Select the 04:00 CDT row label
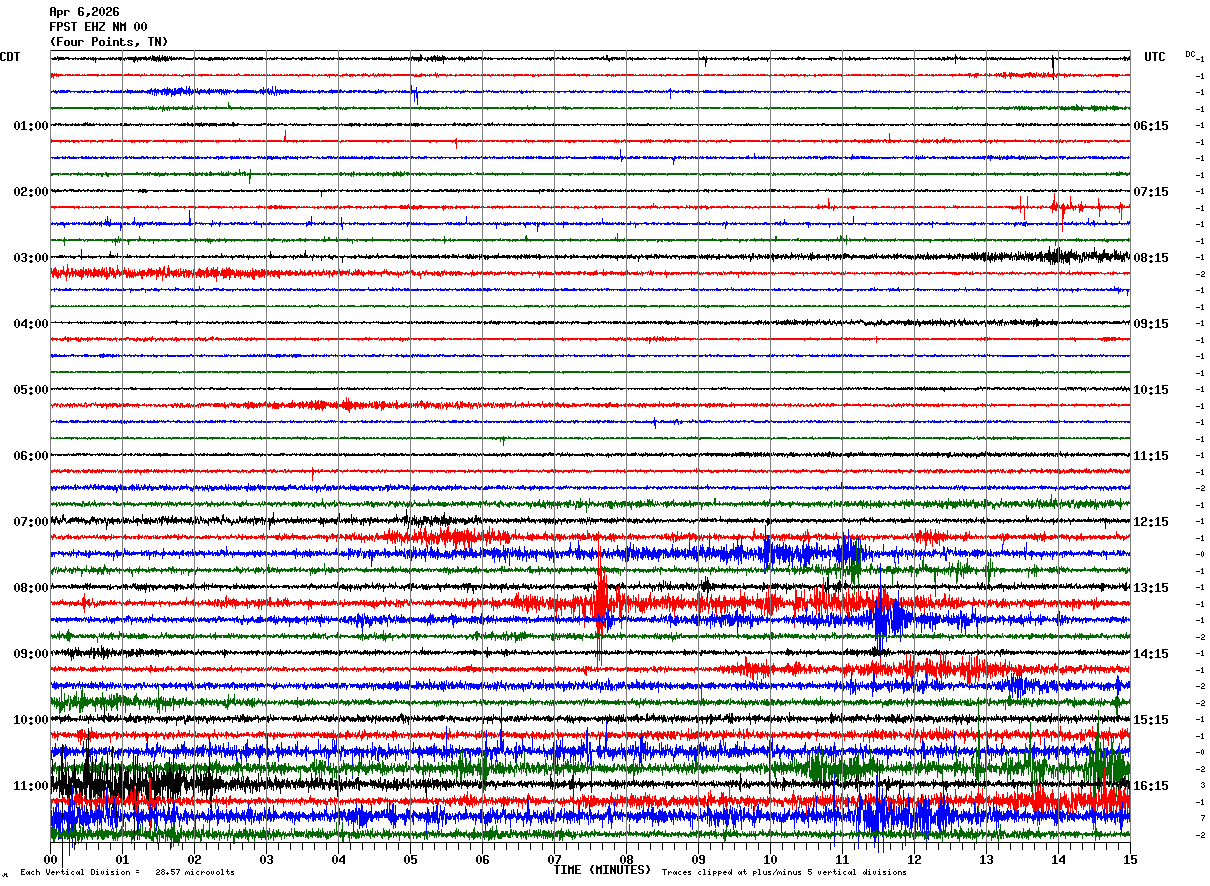 click(x=31, y=324)
